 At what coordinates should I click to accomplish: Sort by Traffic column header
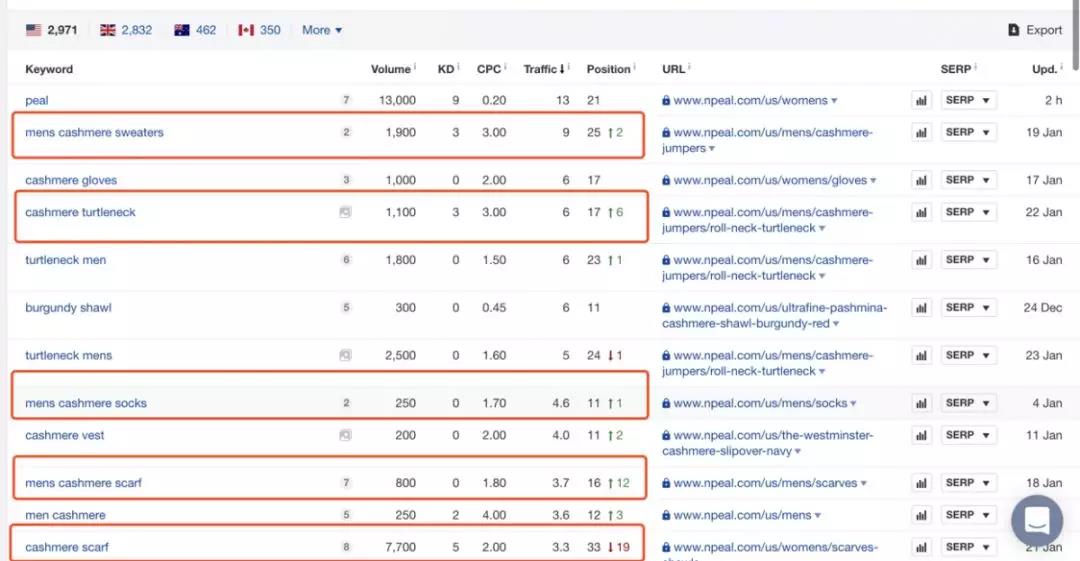pyautogui.click(x=544, y=69)
